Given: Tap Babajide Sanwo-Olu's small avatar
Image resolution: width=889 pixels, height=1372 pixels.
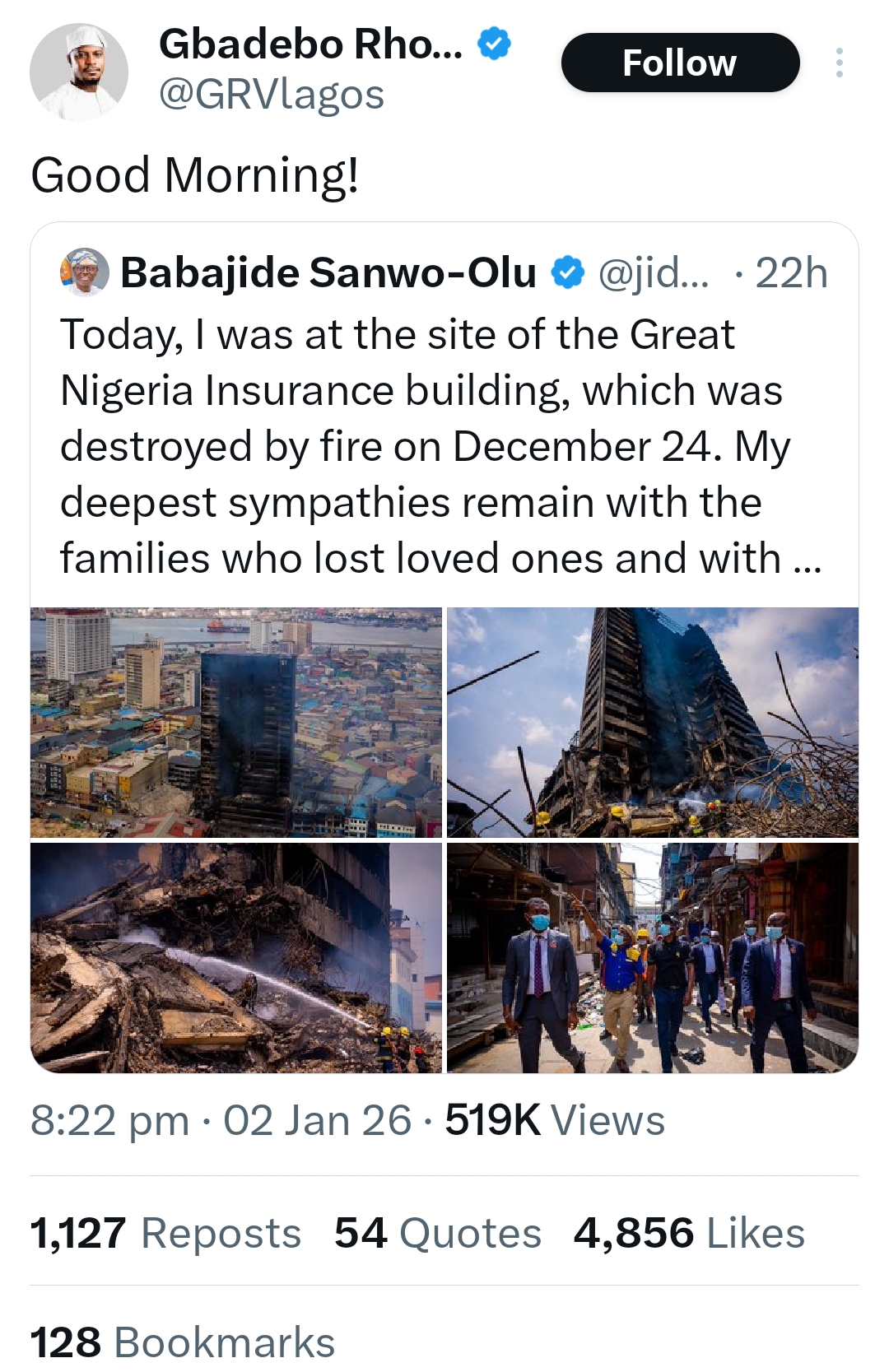Looking at the screenshot, I should point(84,272).
